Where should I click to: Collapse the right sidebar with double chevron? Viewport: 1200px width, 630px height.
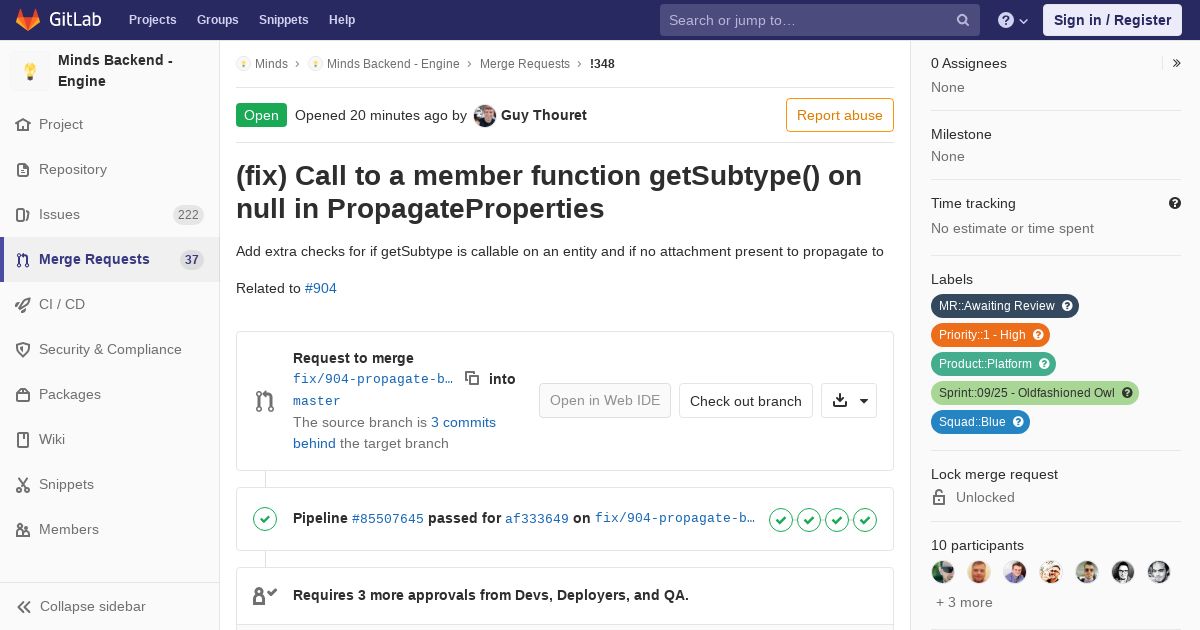(1177, 63)
